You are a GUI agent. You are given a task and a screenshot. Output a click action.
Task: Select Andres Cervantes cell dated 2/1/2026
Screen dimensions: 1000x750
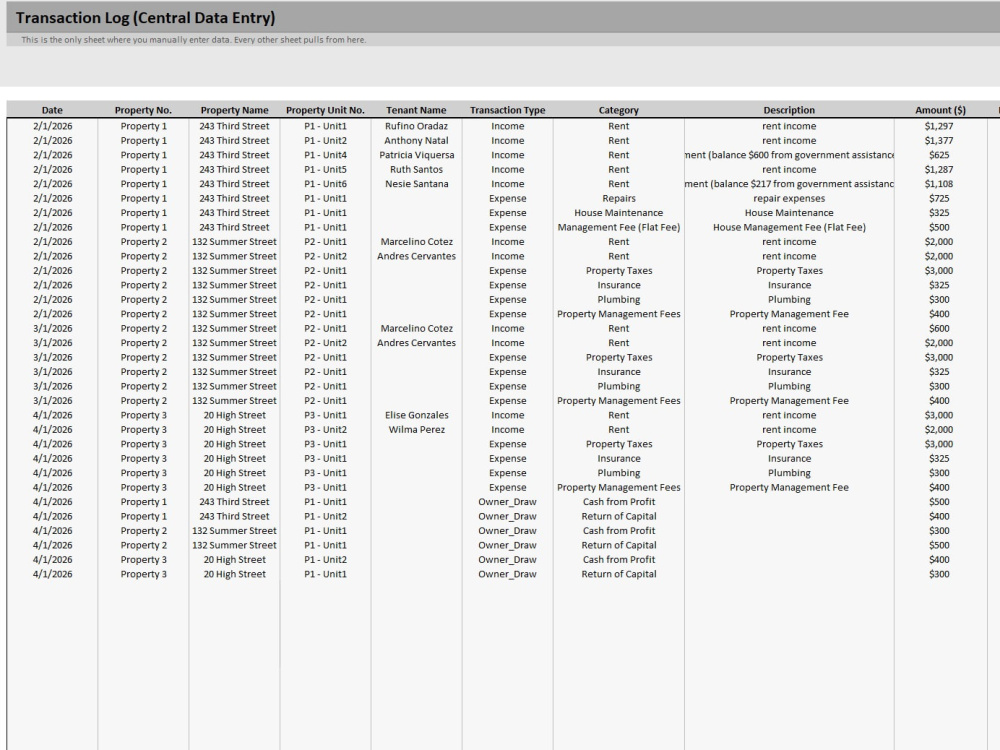coord(416,256)
